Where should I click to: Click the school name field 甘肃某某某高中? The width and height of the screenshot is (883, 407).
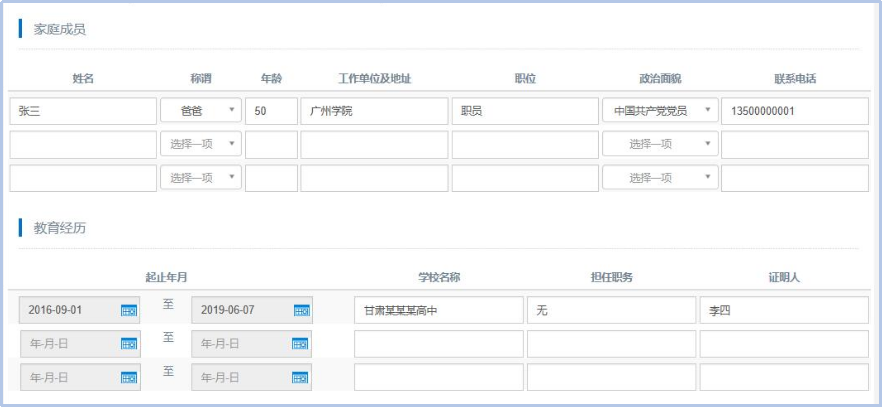click(x=439, y=310)
